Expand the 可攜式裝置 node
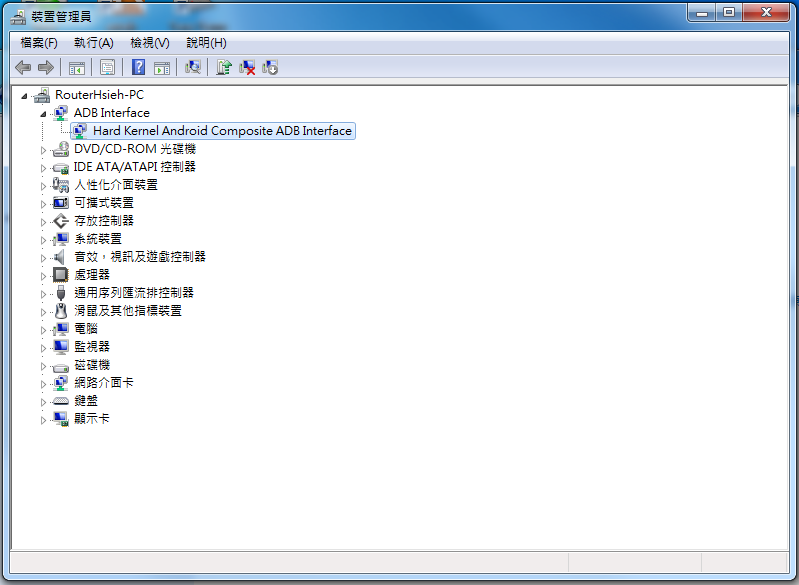The width and height of the screenshot is (799, 585). [x=43, y=204]
